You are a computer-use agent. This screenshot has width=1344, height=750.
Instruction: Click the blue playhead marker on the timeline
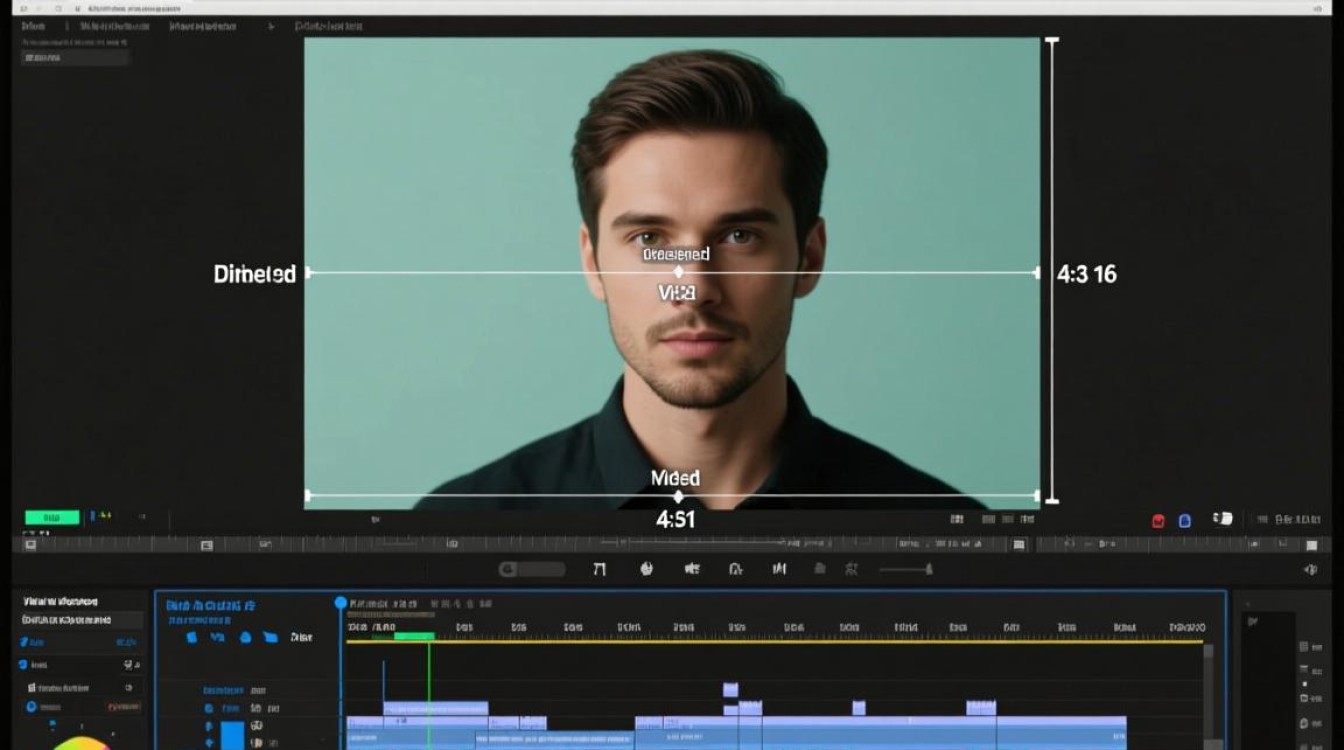pyautogui.click(x=341, y=603)
